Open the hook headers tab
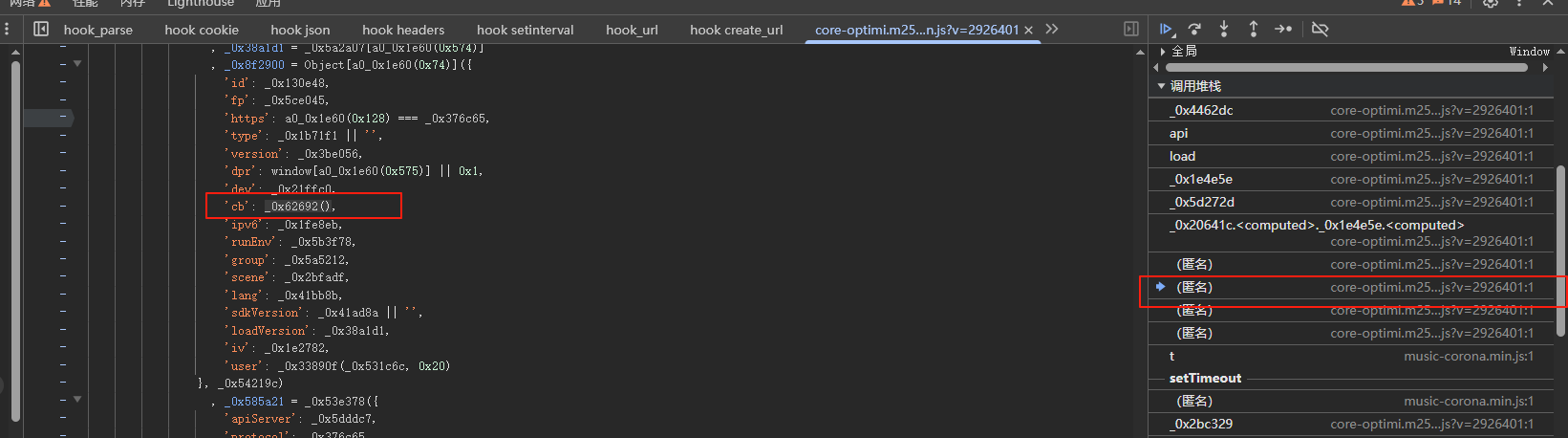The width and height of the screenshot is (1568, 438). 403,30
